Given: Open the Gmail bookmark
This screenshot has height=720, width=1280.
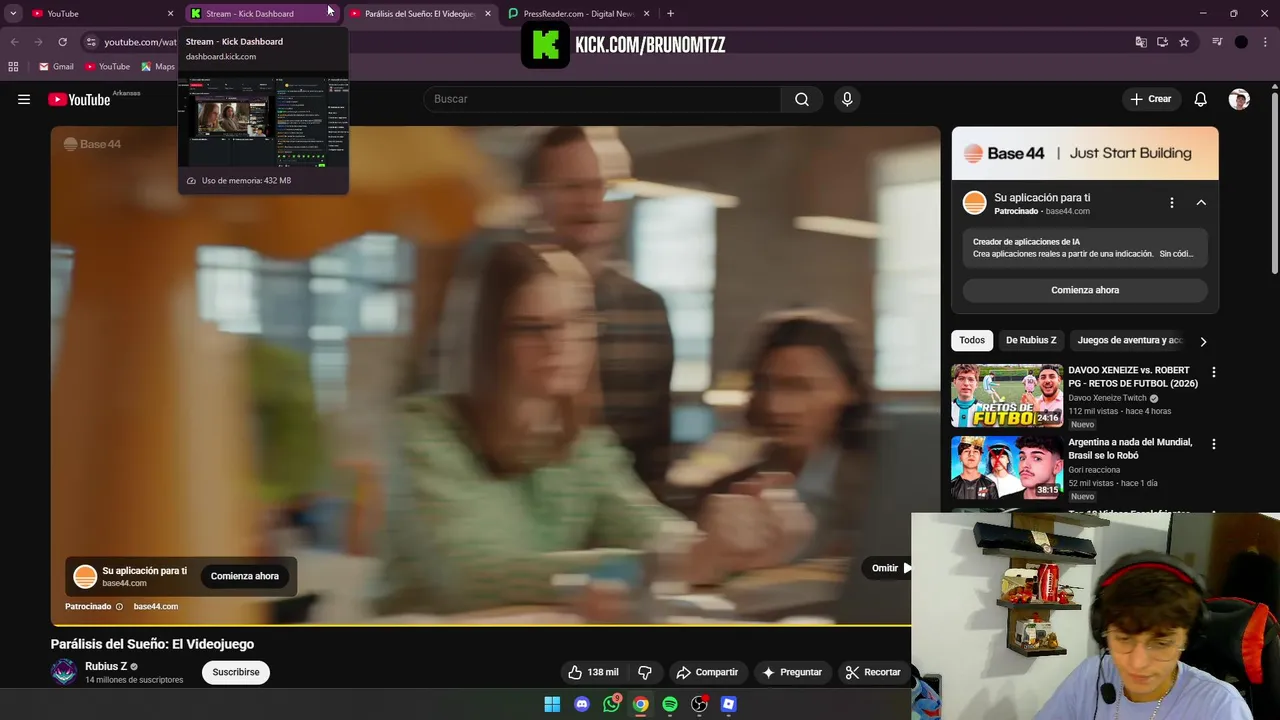Looking at the screenshot, I should click(x=56, y=67).
